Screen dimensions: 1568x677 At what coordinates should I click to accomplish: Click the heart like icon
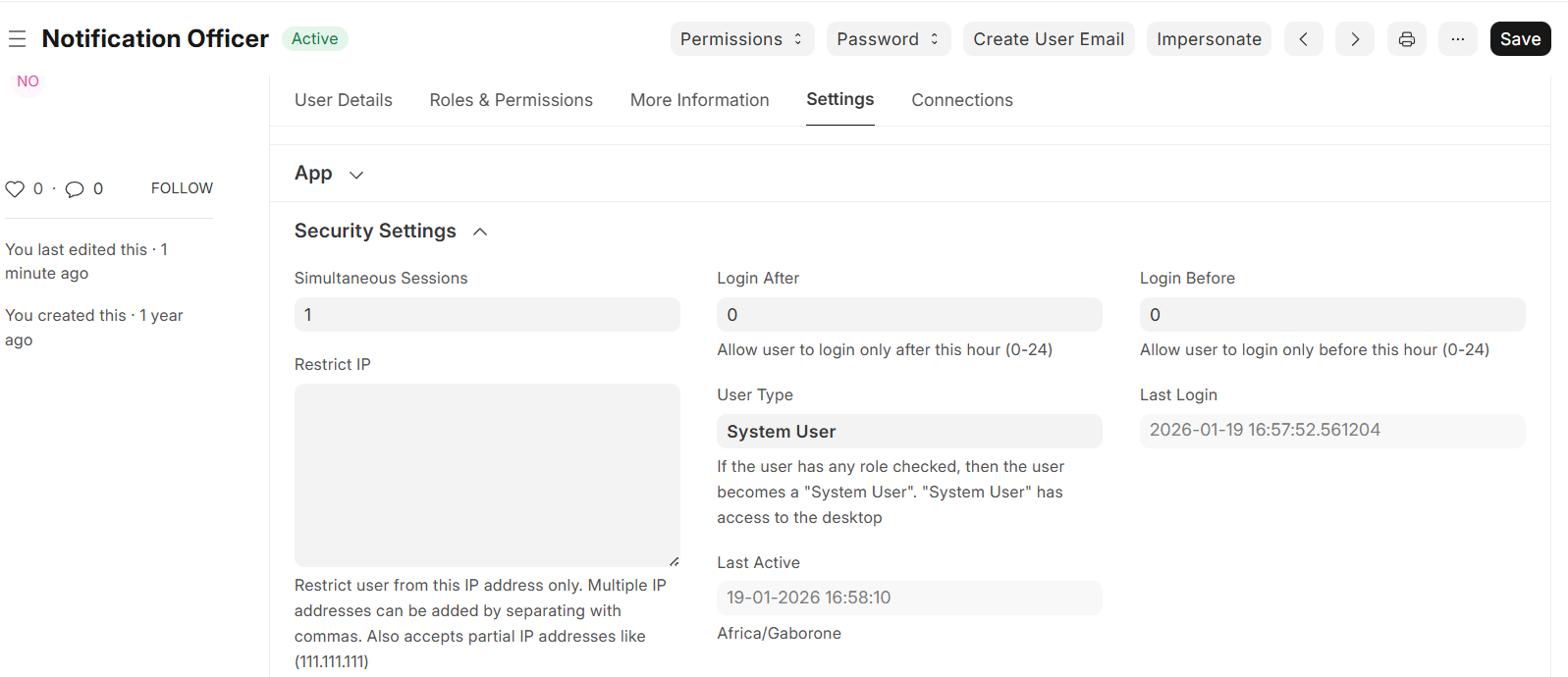click(x=15, y=189)
